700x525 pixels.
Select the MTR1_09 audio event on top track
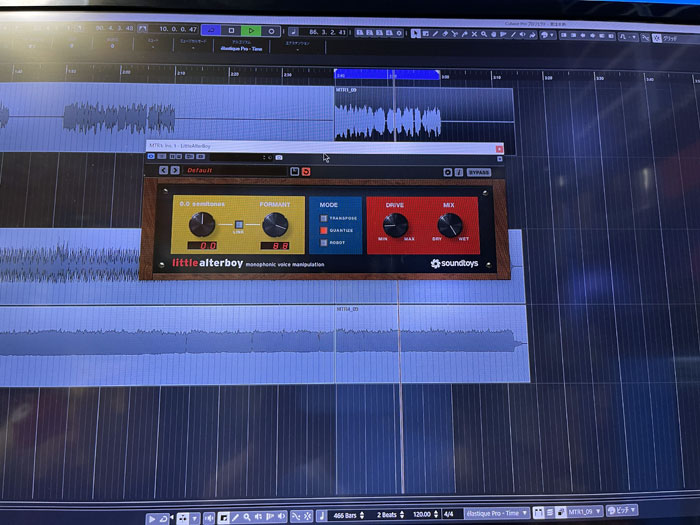(424, 114)
